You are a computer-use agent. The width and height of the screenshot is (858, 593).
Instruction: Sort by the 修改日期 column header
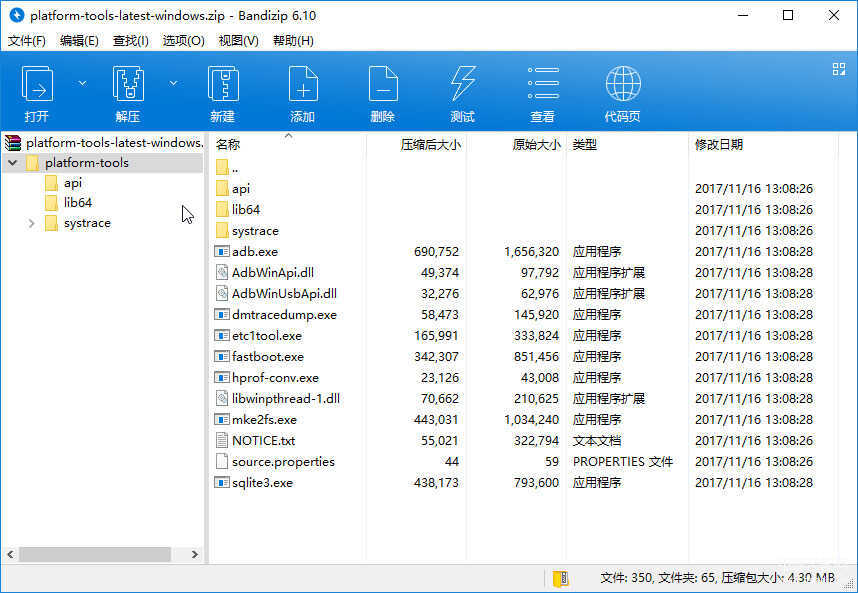click(719, 144)
